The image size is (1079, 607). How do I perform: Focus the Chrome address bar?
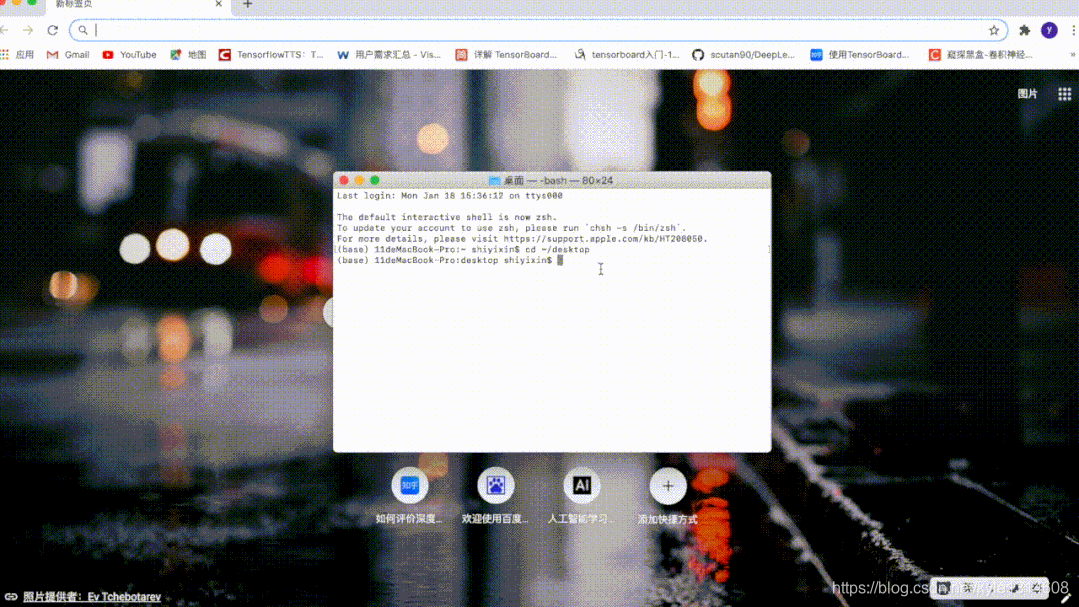(538, 30)
